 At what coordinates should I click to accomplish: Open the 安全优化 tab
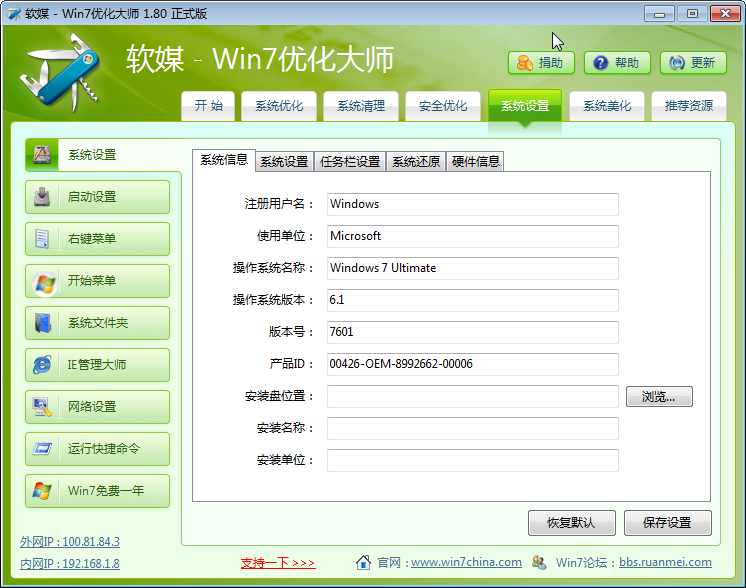point(443,106)
